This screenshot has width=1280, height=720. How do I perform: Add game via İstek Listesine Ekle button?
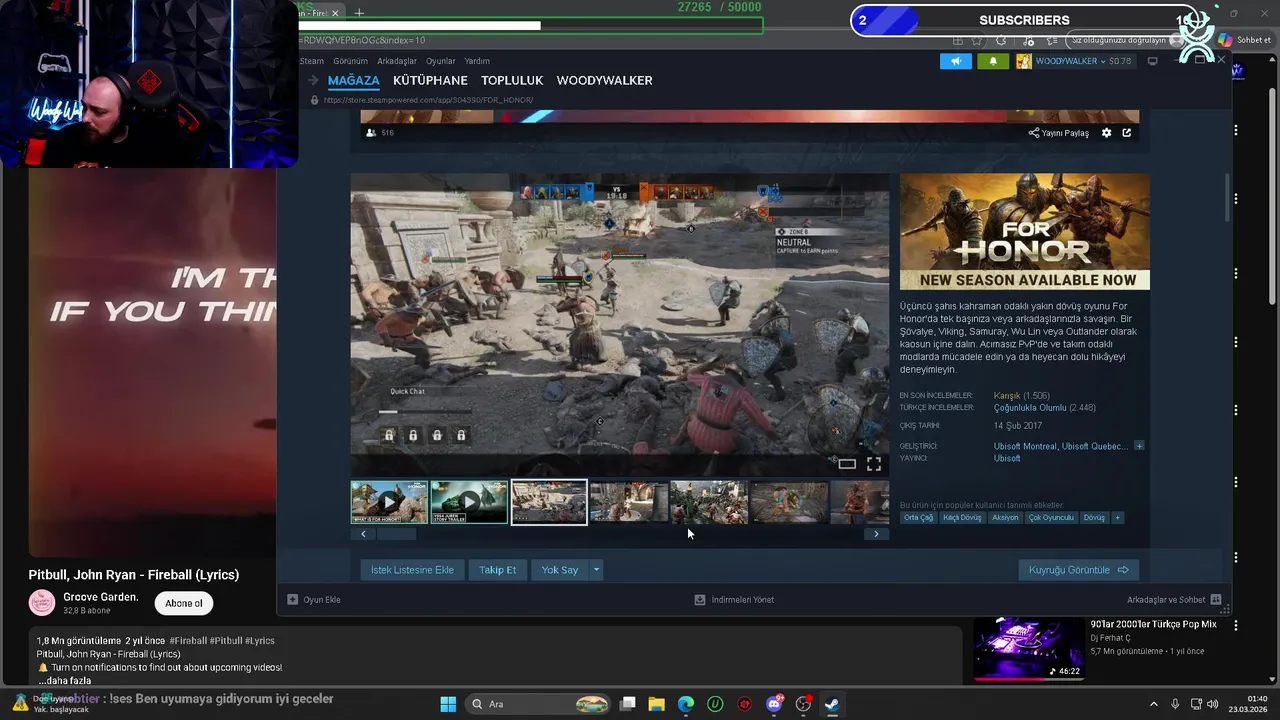(412, 570)
